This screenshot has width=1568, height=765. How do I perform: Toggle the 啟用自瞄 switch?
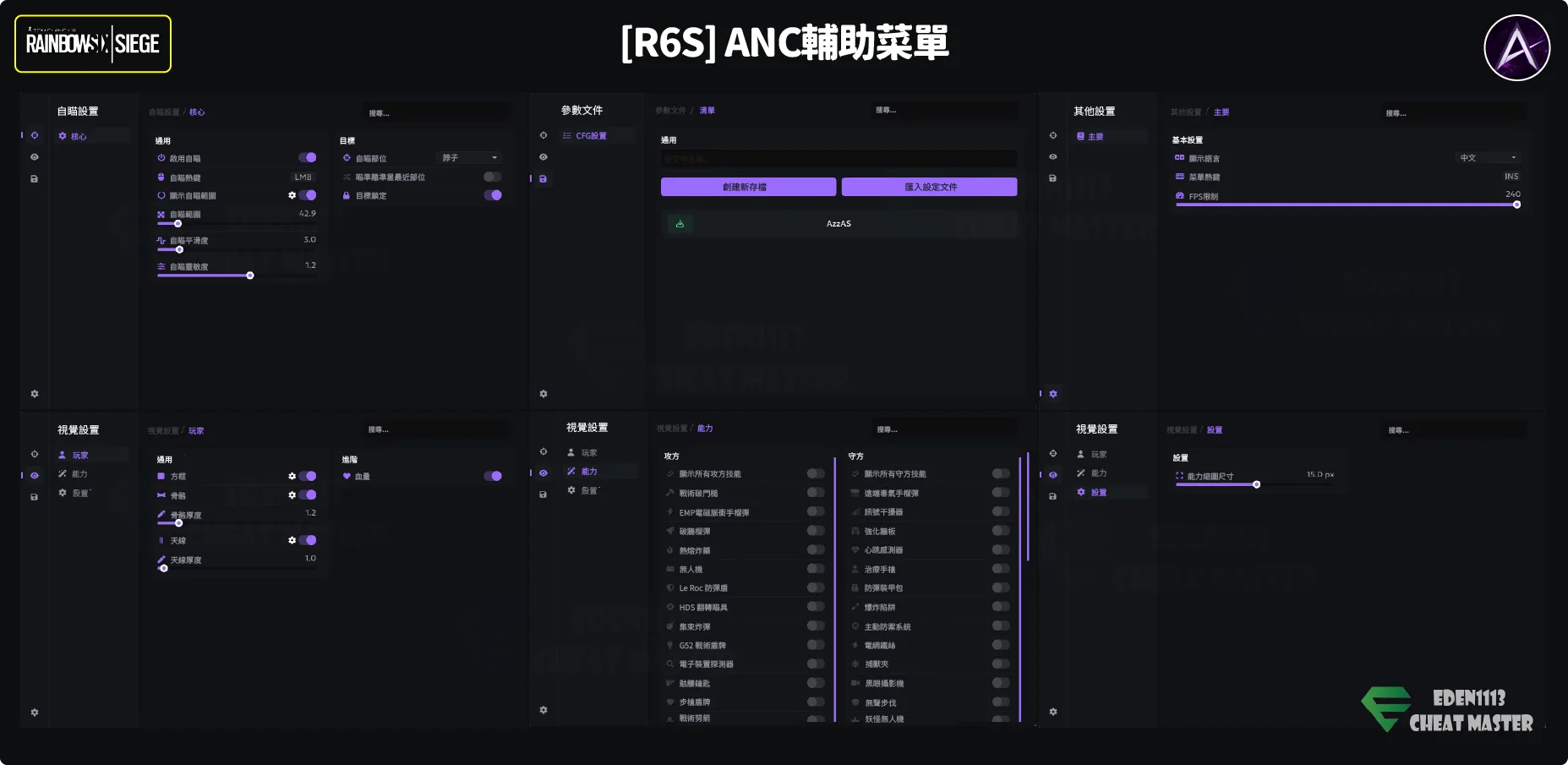click(x=308, y=157)
